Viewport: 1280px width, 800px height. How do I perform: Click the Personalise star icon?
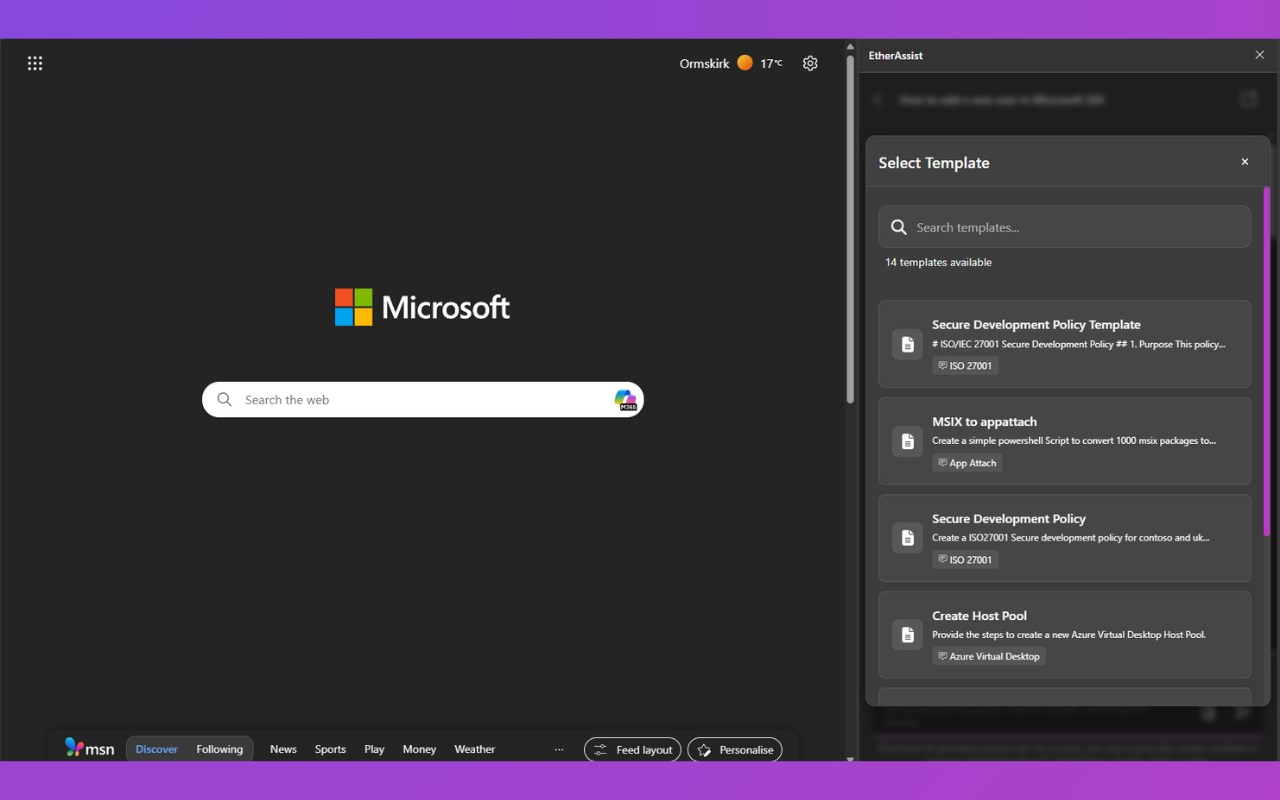tap(704, 750)
